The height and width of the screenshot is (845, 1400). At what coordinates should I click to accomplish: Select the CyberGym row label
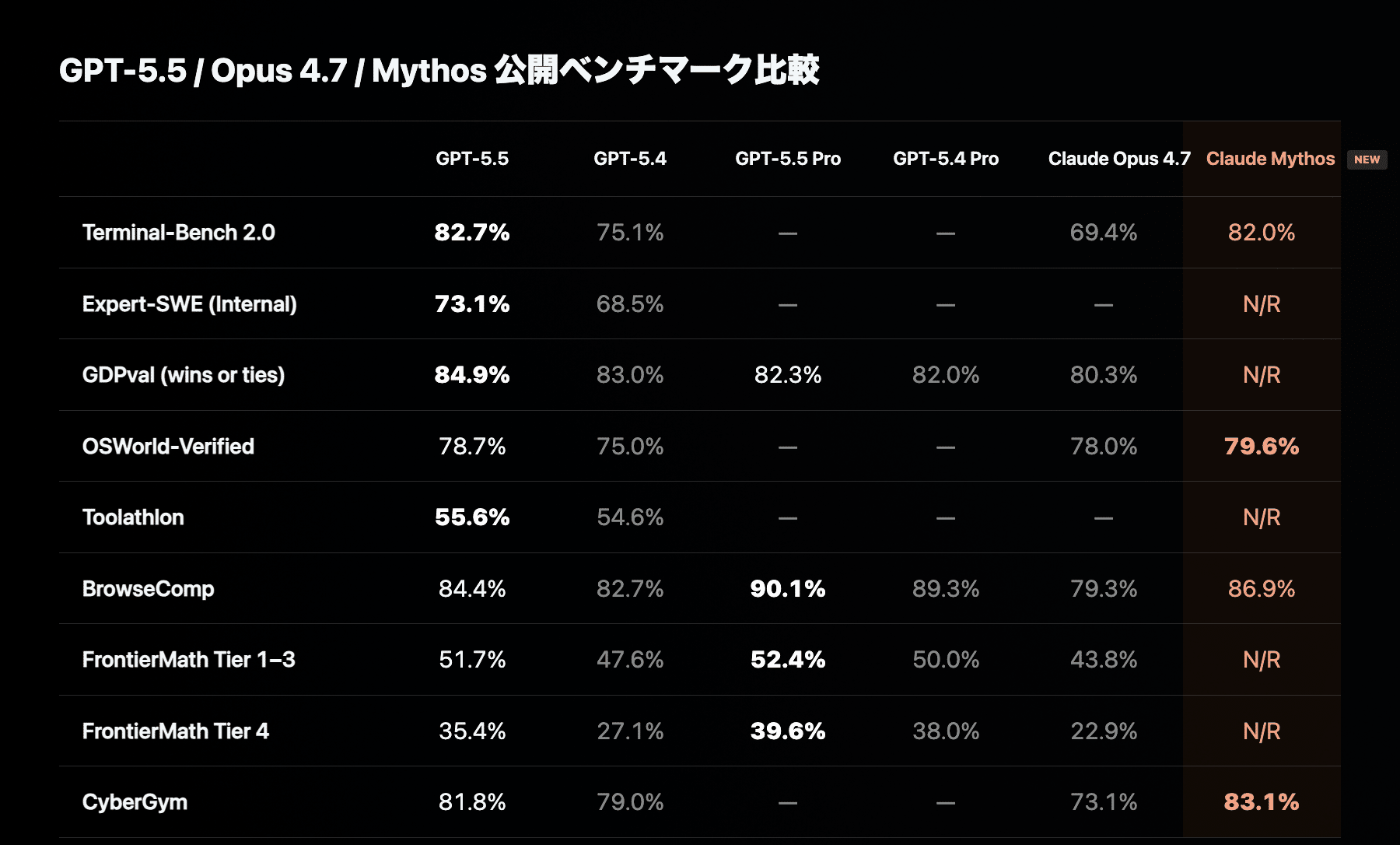(x=135, y=802)
